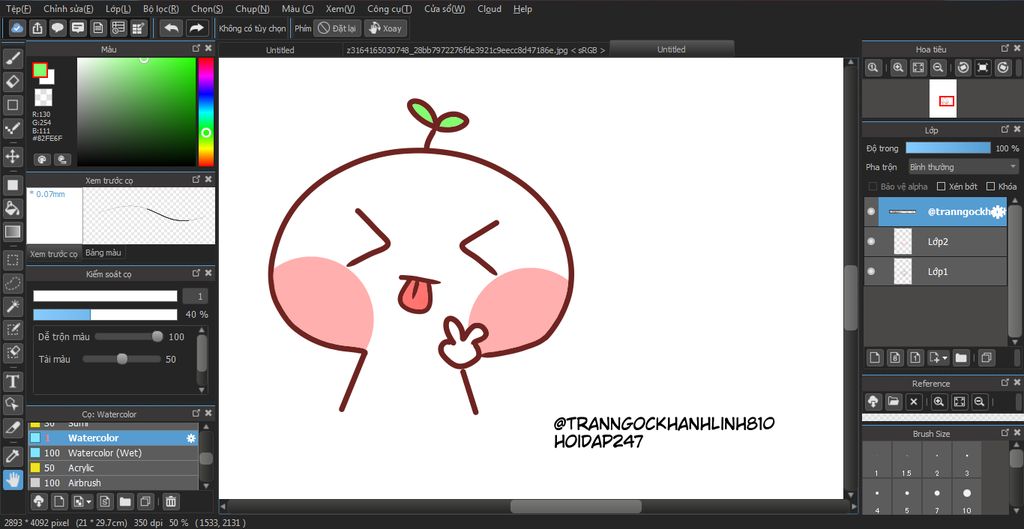Select the Lasso tool
Screen dimensions: 1024x529
(13, 283)
